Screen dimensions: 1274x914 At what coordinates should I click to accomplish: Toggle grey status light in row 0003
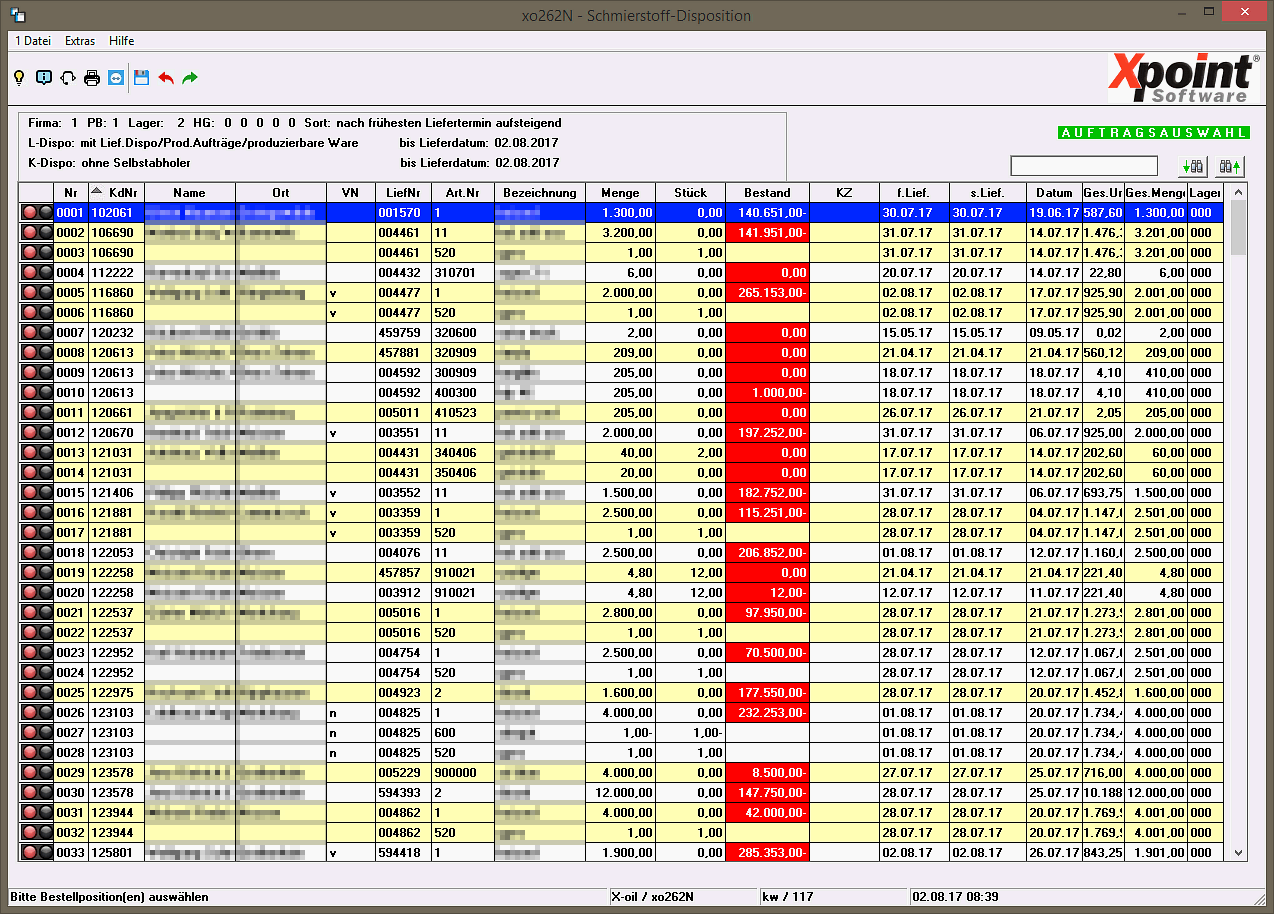pyautogui.click(x=45, y=252)
